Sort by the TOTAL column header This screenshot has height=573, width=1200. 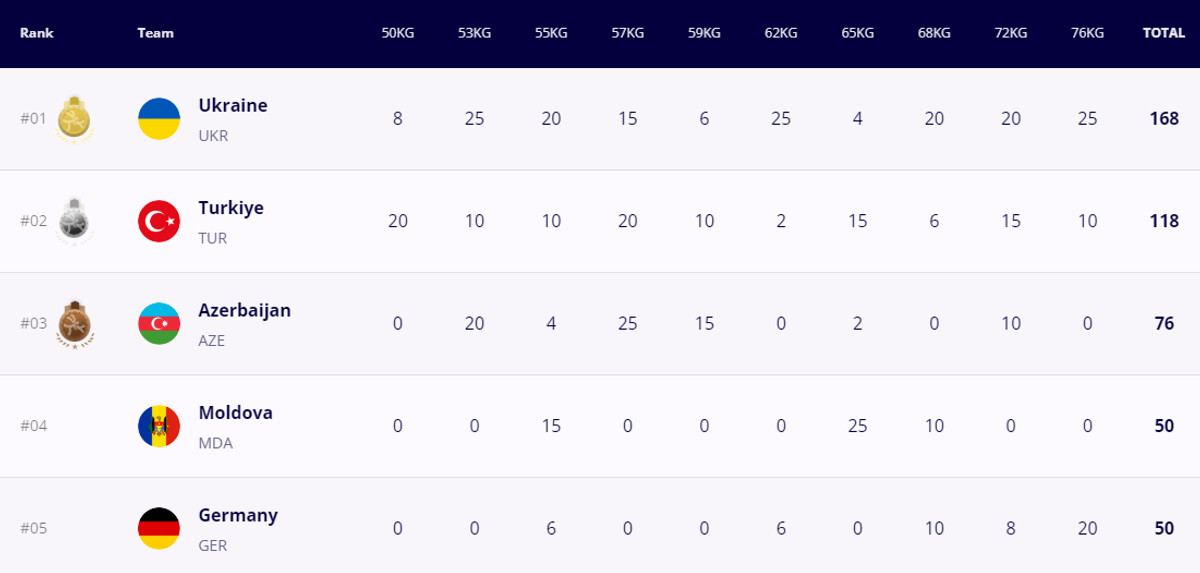point(1164,33)
